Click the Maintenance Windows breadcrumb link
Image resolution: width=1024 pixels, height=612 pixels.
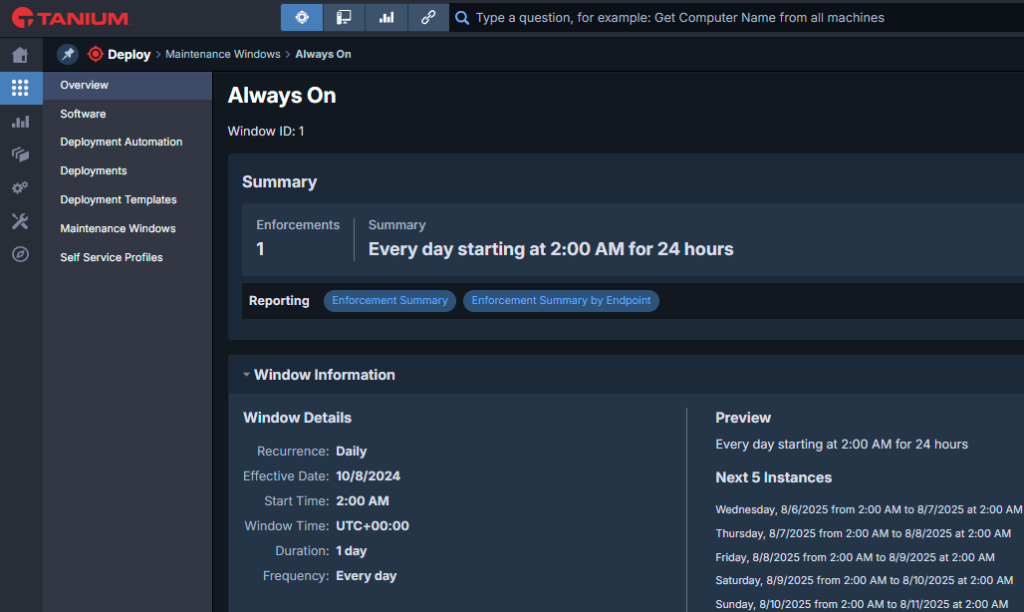coord(223,54)
